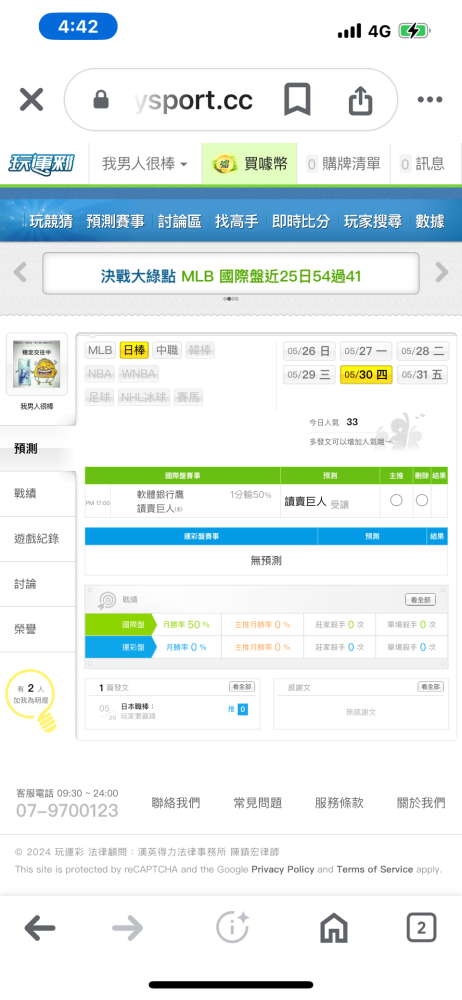Screen dimensions: 462x1000
Task: Close the browser page with X icon
Action: [31, 100]
